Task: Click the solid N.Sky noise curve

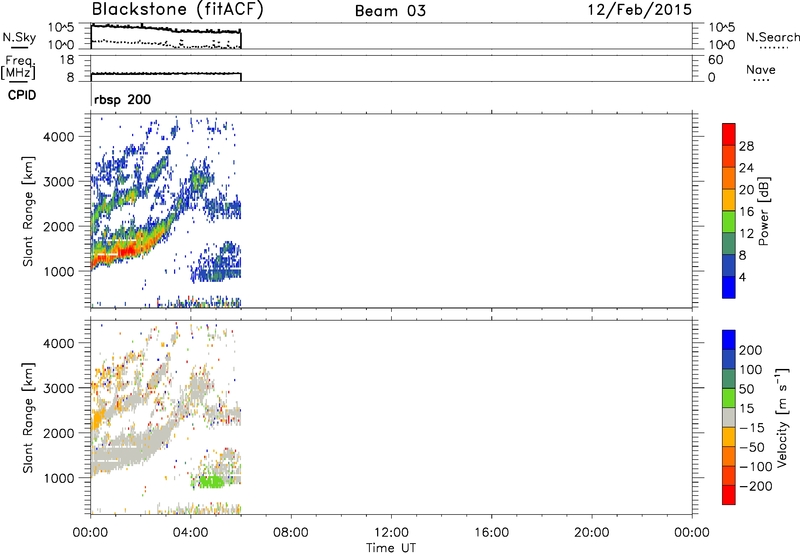Action: coord(166,29)
